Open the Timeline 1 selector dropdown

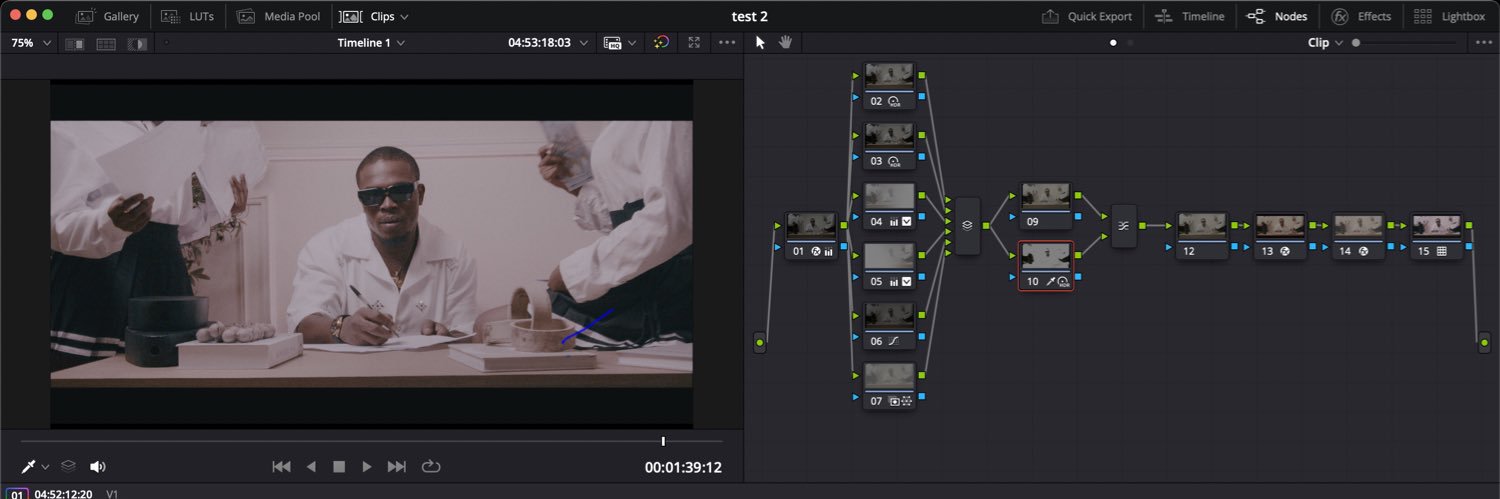click(x=371, y=43)
